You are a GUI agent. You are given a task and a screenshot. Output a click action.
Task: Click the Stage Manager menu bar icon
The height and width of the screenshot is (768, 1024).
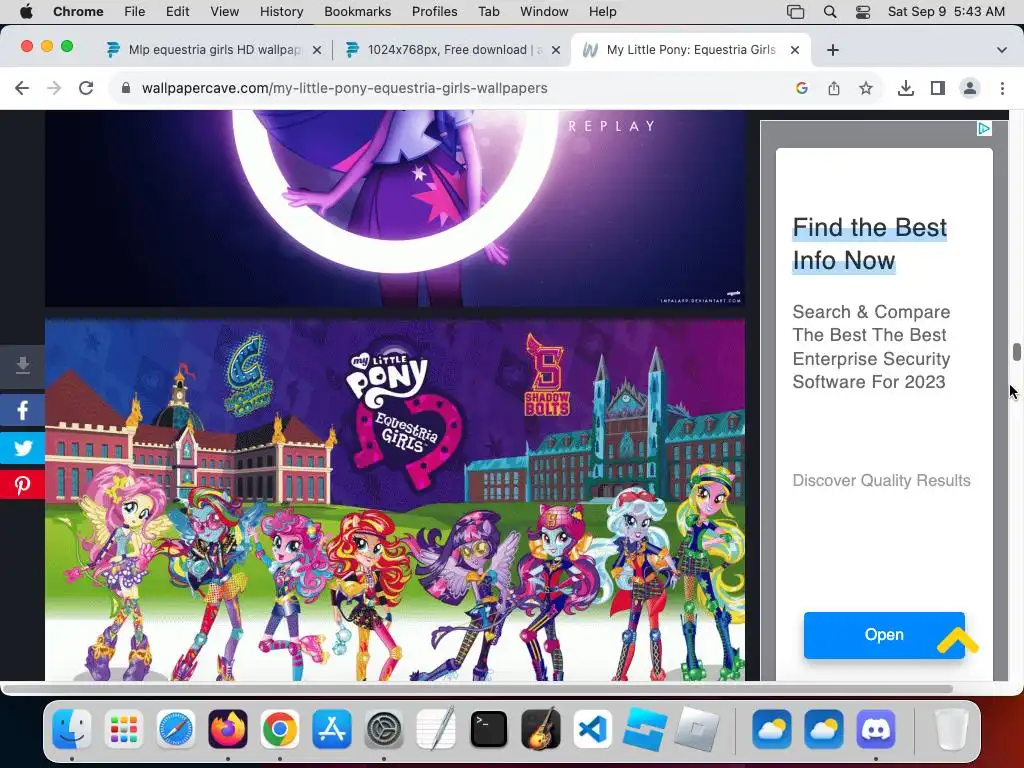point(795,12)
